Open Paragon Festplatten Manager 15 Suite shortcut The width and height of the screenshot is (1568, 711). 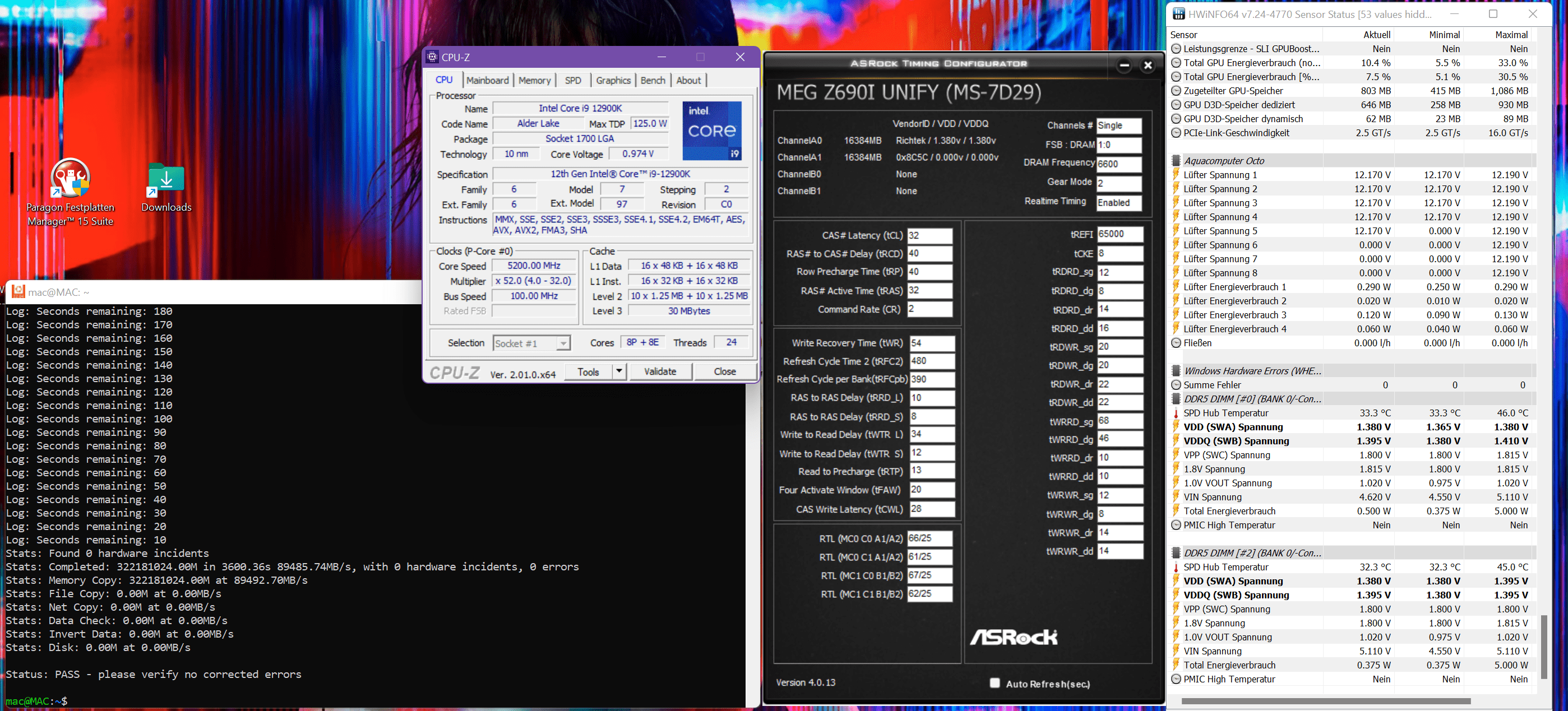point(71,192)
